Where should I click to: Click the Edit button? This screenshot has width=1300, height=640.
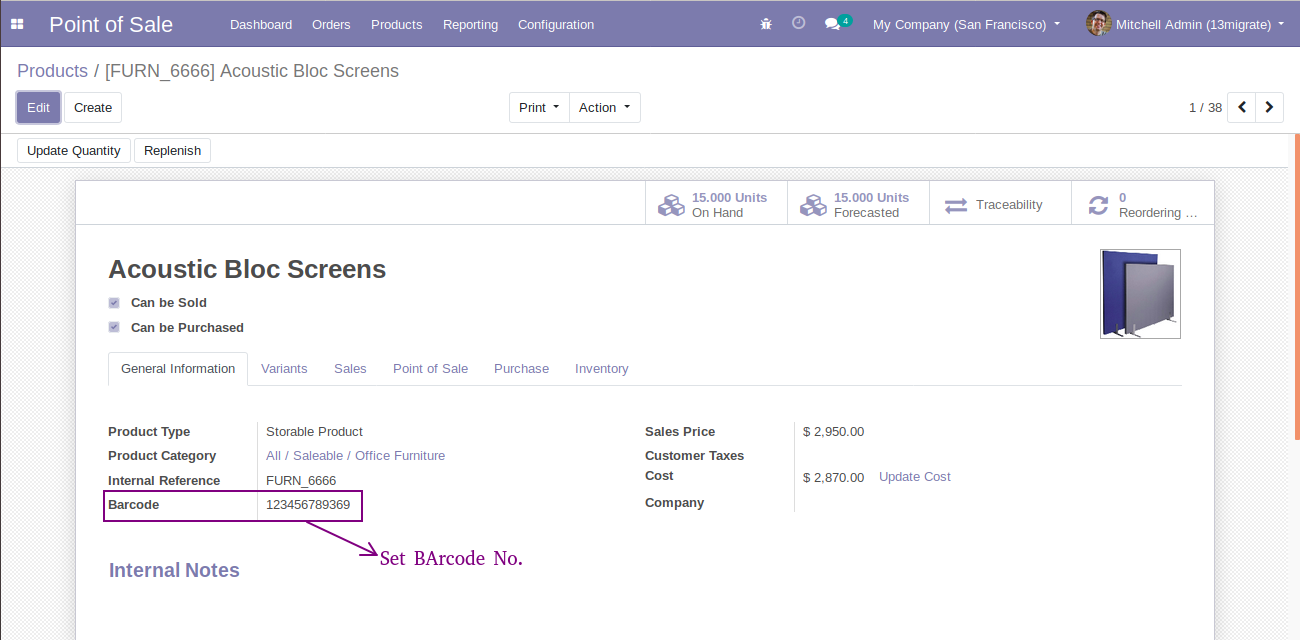38,107
